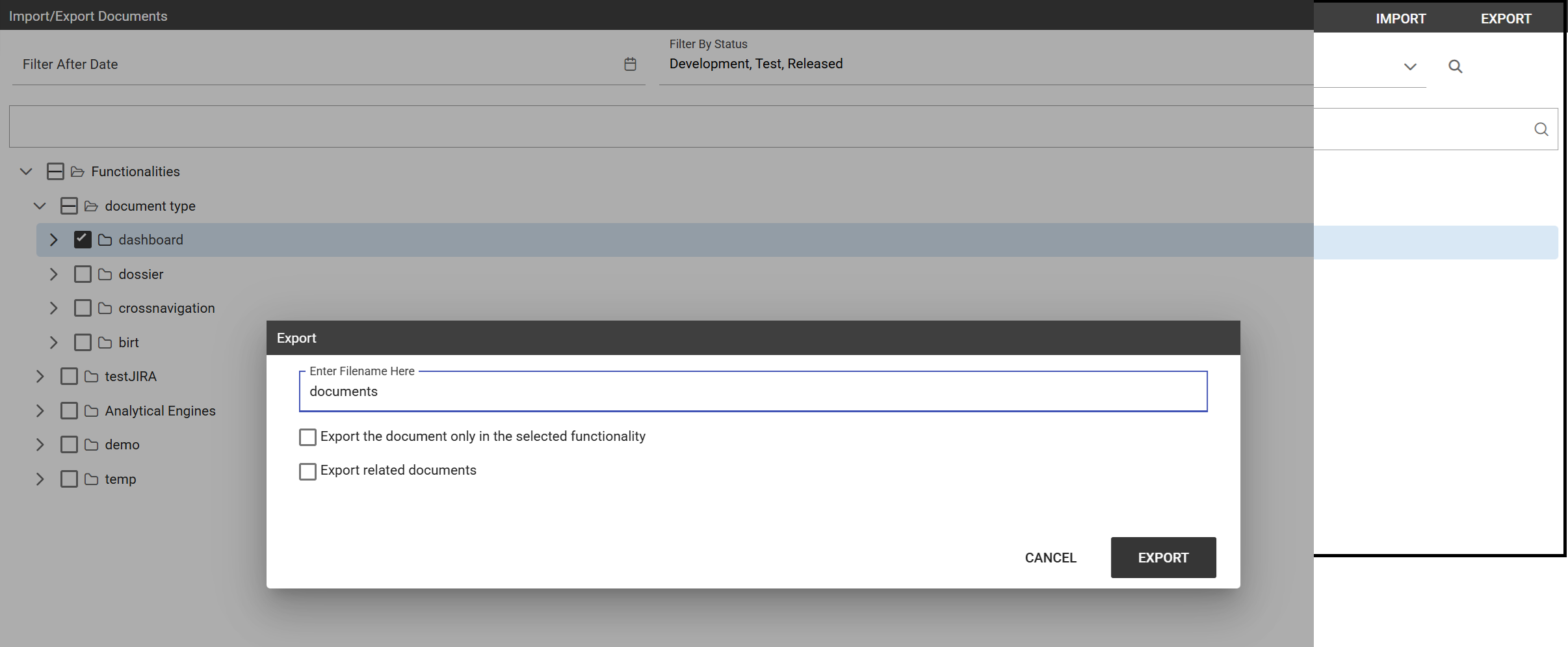The image size is (1568, 647).
Task: Select the temp row label
Action: 121,479
